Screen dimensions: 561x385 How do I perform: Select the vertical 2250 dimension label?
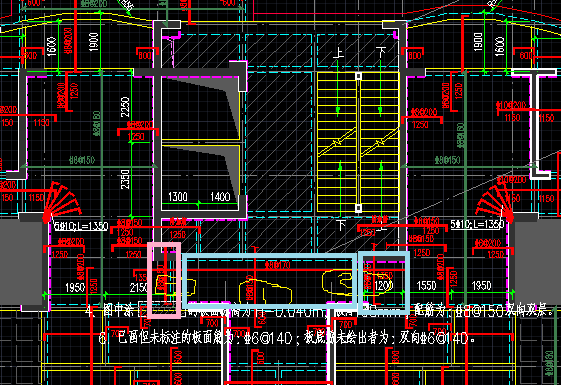point(125,107)
